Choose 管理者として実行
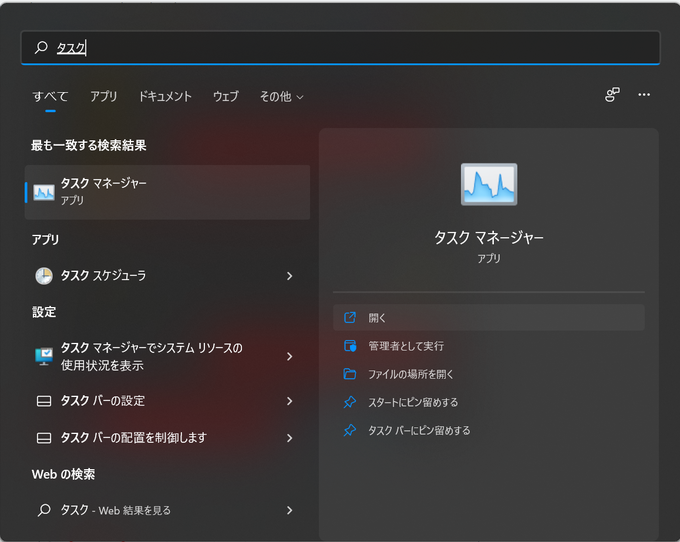 pos(489,346)
